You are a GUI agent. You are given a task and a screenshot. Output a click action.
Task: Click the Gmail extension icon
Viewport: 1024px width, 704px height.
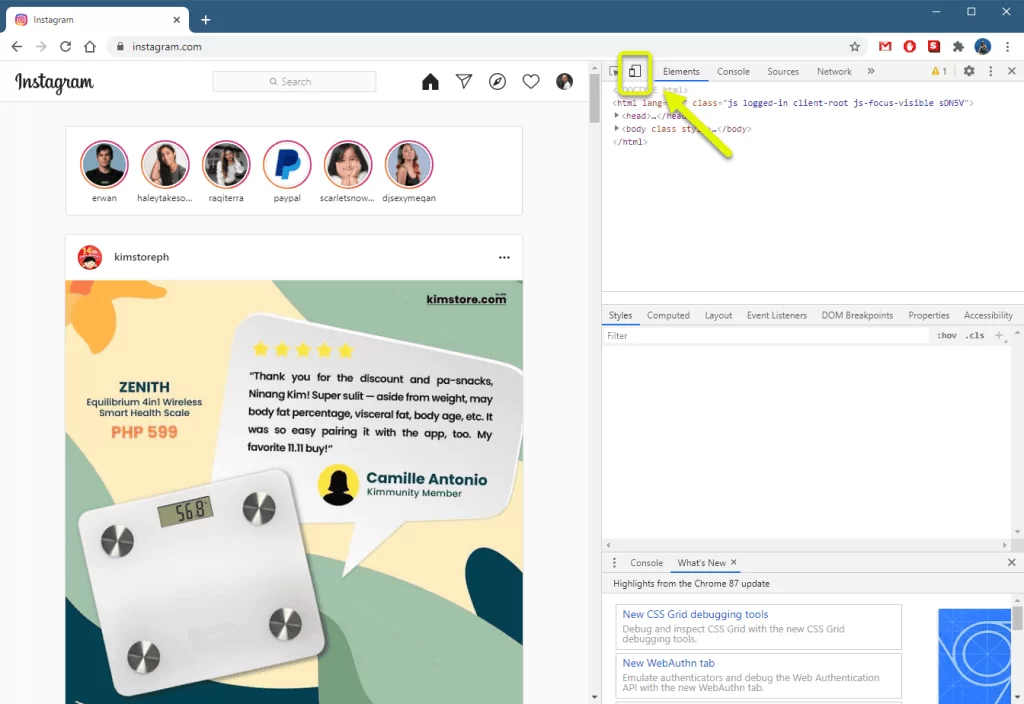click(x=885, y=46)
